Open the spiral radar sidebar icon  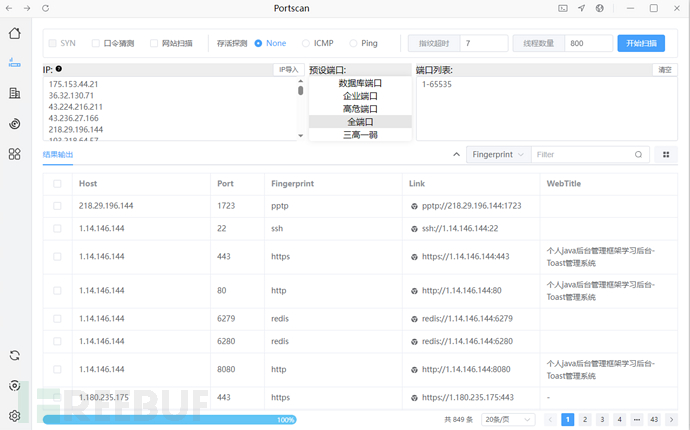pos(15,124)
